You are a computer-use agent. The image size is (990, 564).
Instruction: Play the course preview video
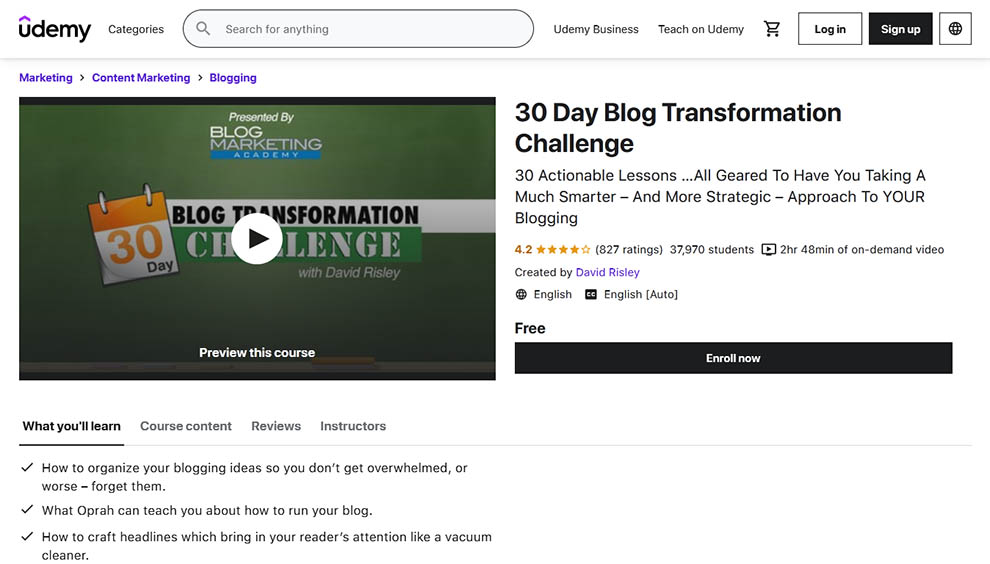(256, 238)
